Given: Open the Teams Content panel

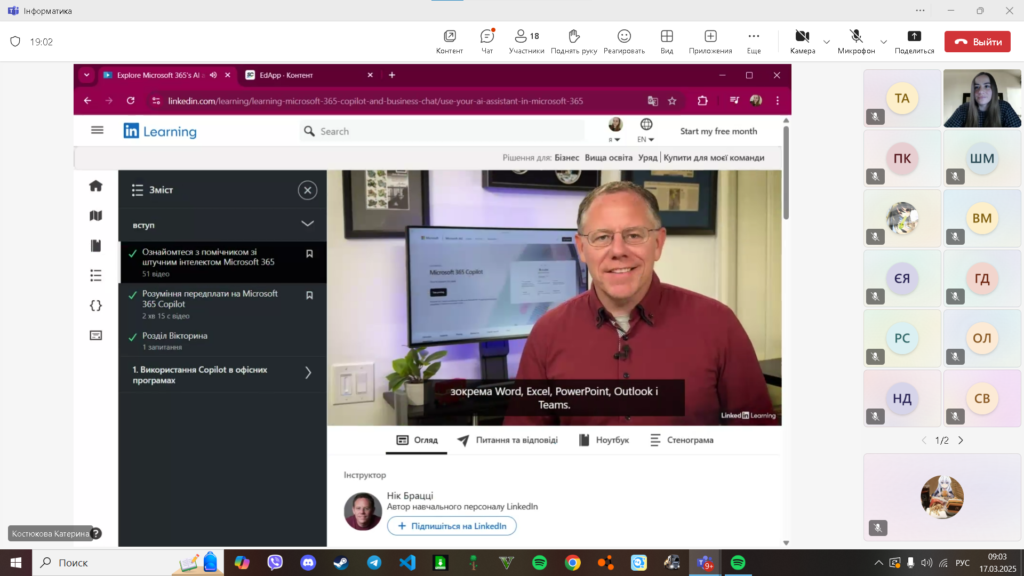Looking at the screenshot, I should pyautogui.click(x=449, y=42).
